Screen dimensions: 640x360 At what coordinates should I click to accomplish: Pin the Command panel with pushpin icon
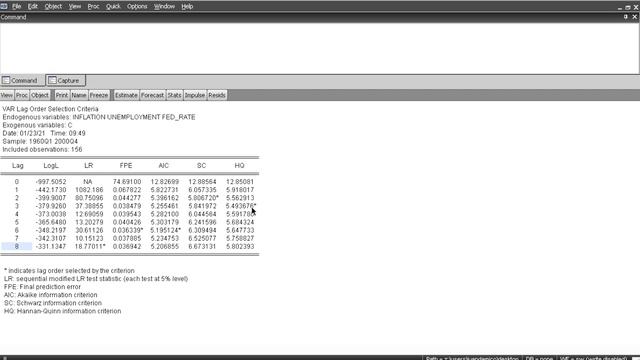point(625,17)
